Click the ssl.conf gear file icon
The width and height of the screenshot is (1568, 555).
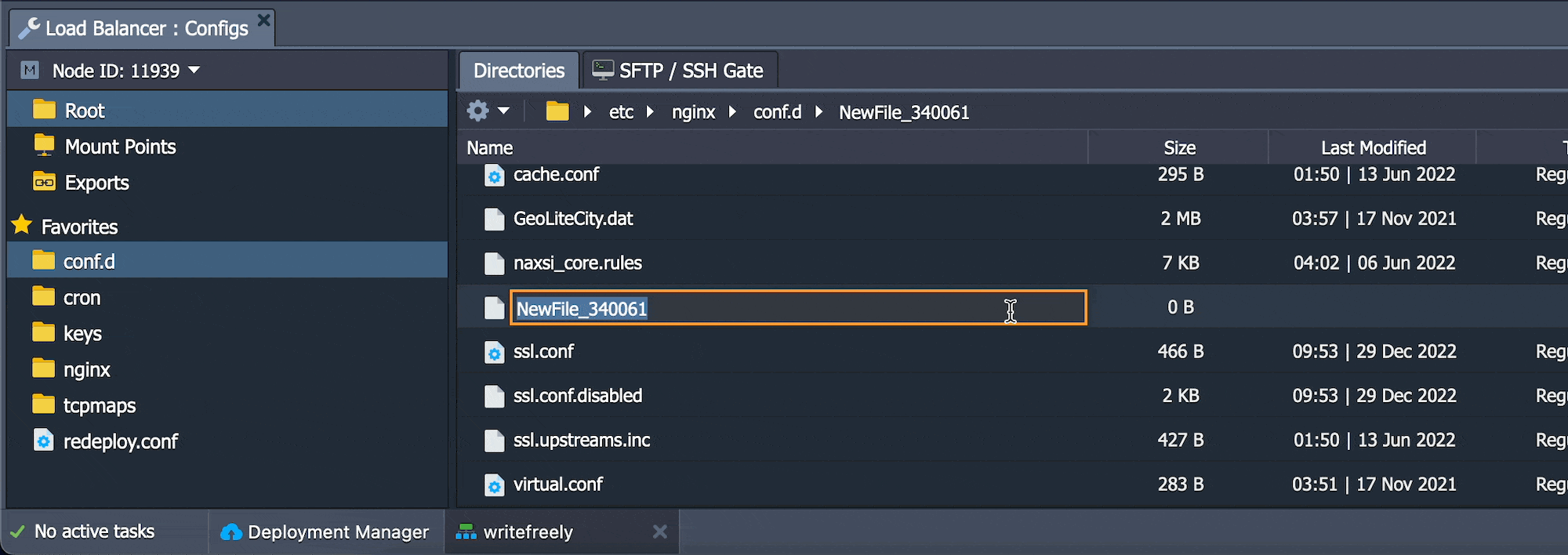[494, 352]
